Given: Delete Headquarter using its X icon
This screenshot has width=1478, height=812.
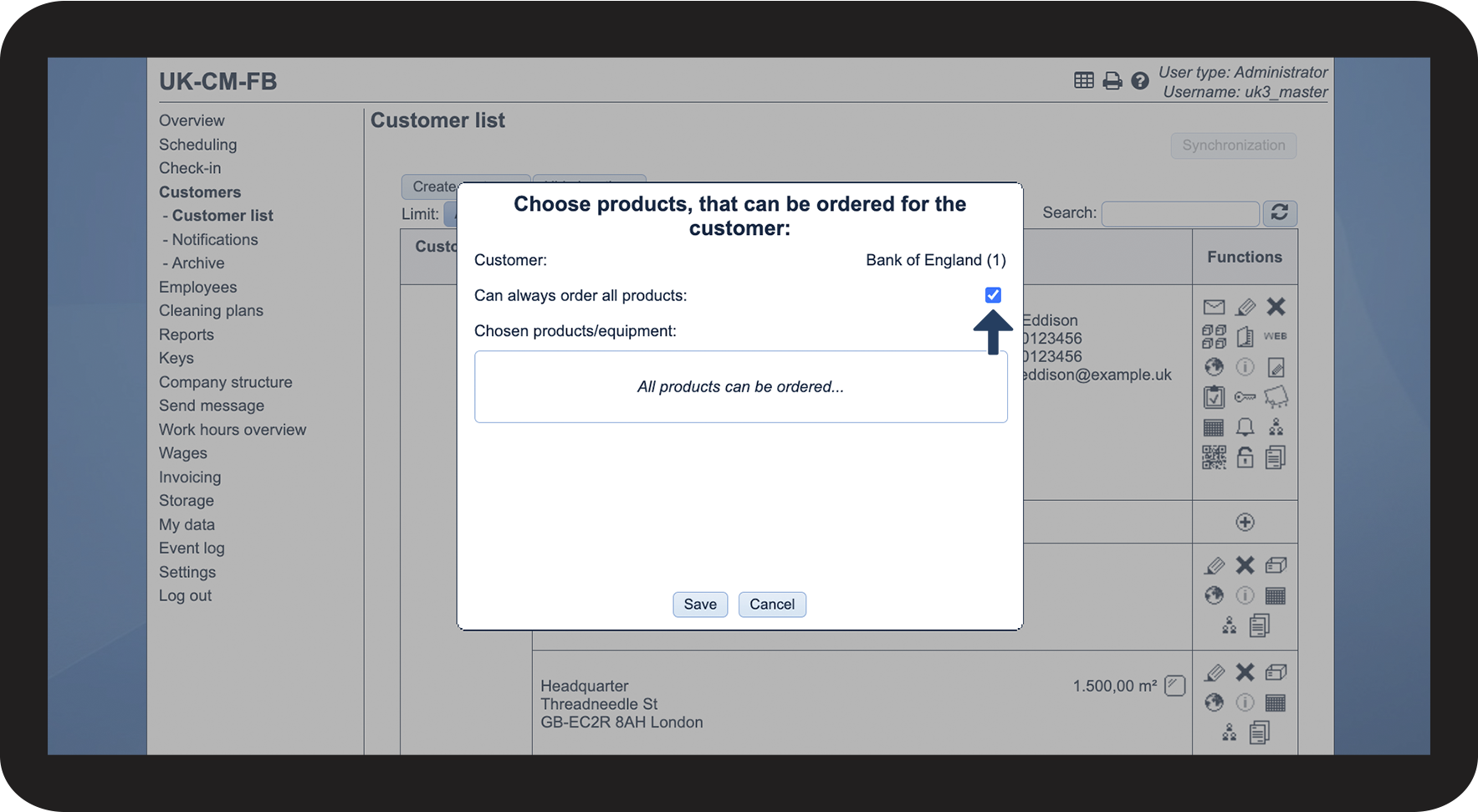Looking at the screenshot, I should [x=1245, y=672].
